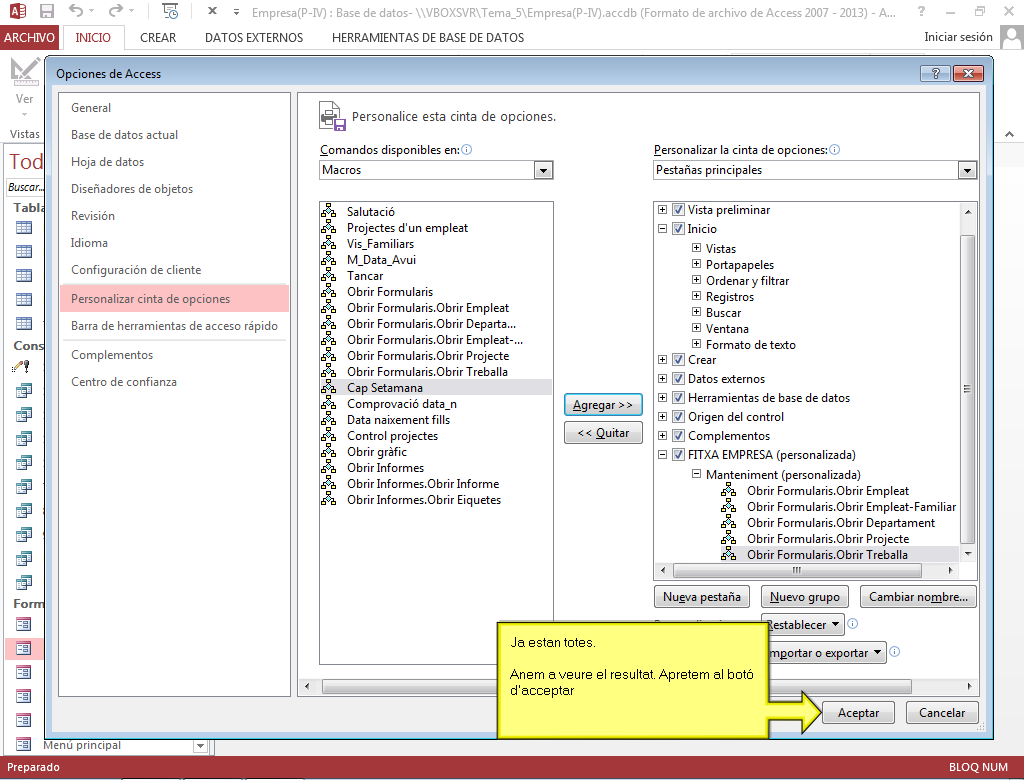Expand the Vista preliminar node

point(662,210)
